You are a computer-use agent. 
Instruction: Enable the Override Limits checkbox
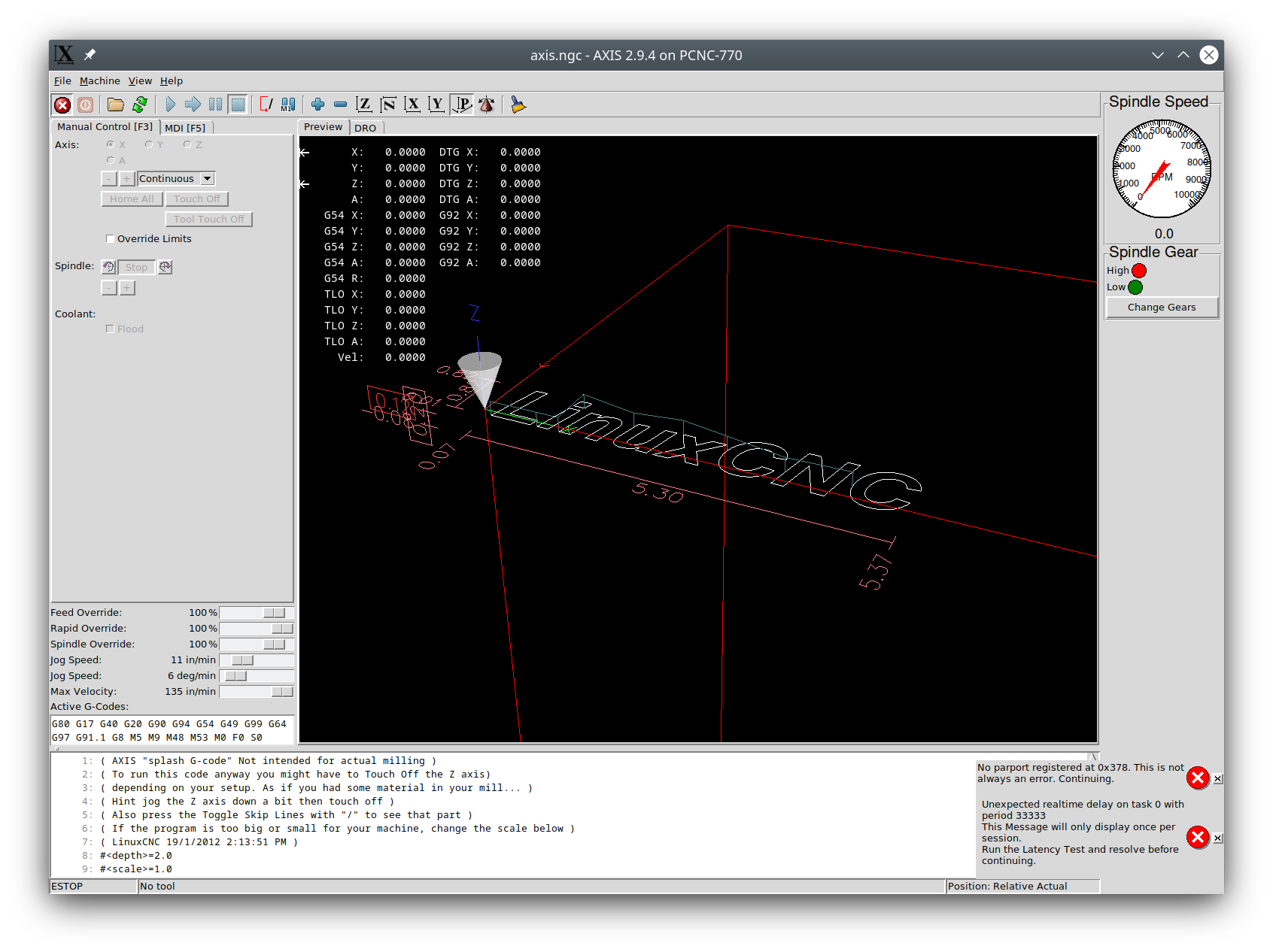click(x=110, y=238)
